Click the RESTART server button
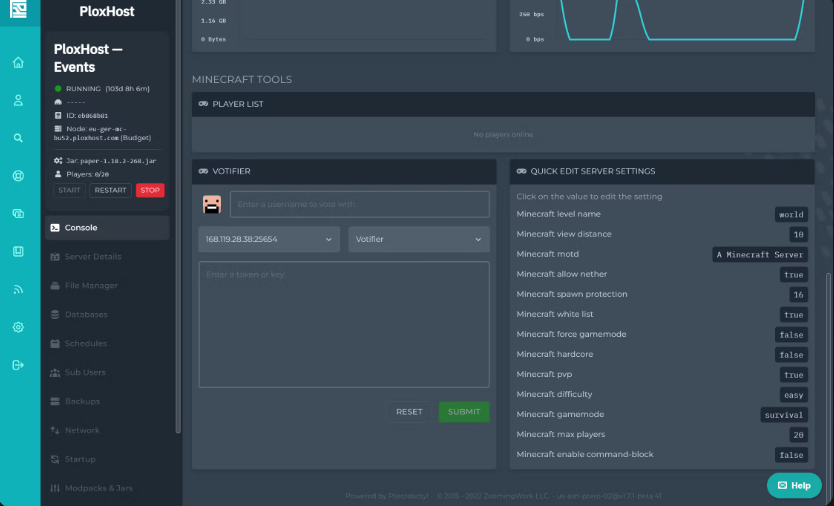 [x=110, y=190]
